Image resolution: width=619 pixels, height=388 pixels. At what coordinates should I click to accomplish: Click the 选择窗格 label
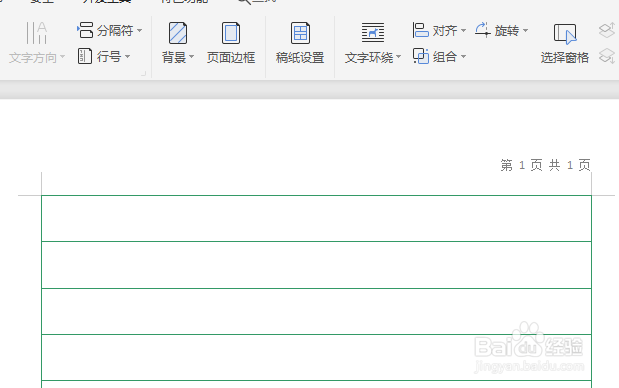click(565, 58)
